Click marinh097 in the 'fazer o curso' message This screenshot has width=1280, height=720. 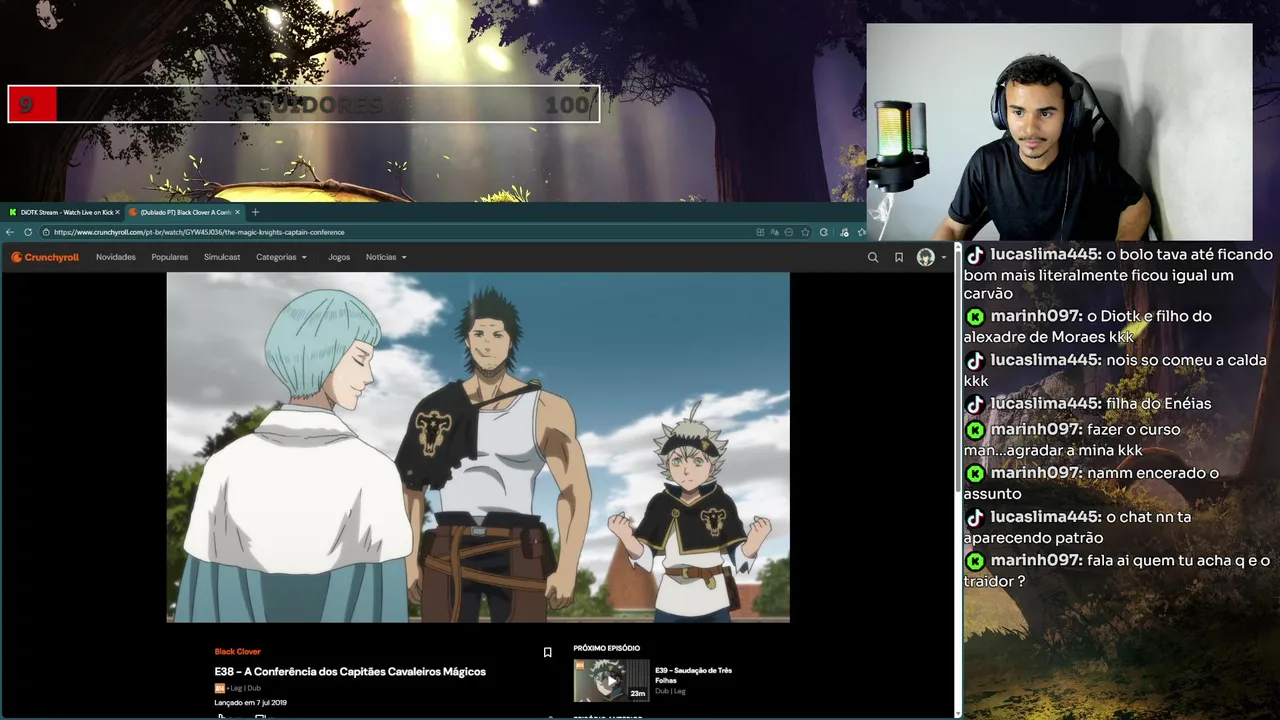click(x=1037, y=430)
